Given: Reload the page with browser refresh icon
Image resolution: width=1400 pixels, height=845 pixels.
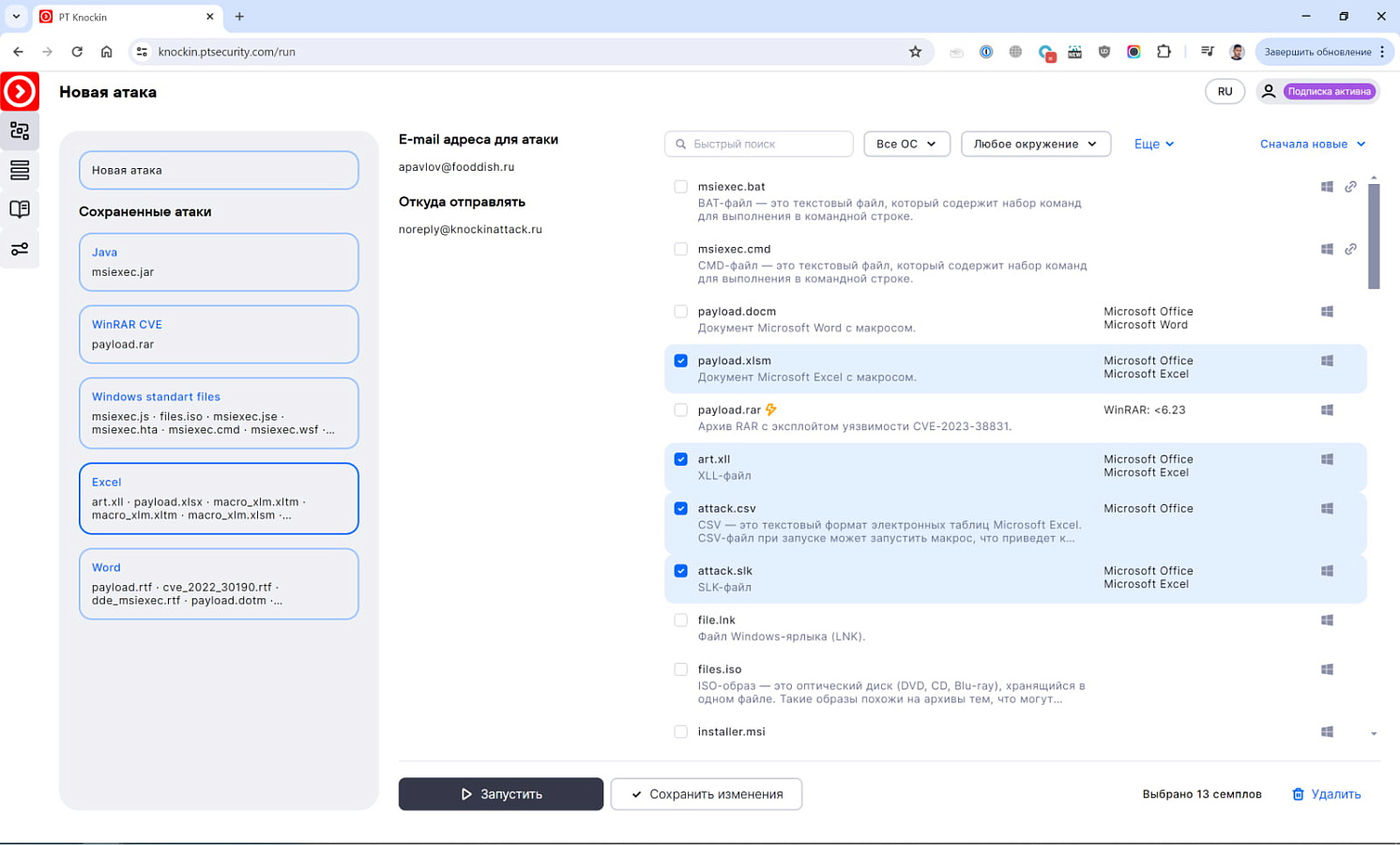Looking at the screenshot, I should click(x=77, y=52).
